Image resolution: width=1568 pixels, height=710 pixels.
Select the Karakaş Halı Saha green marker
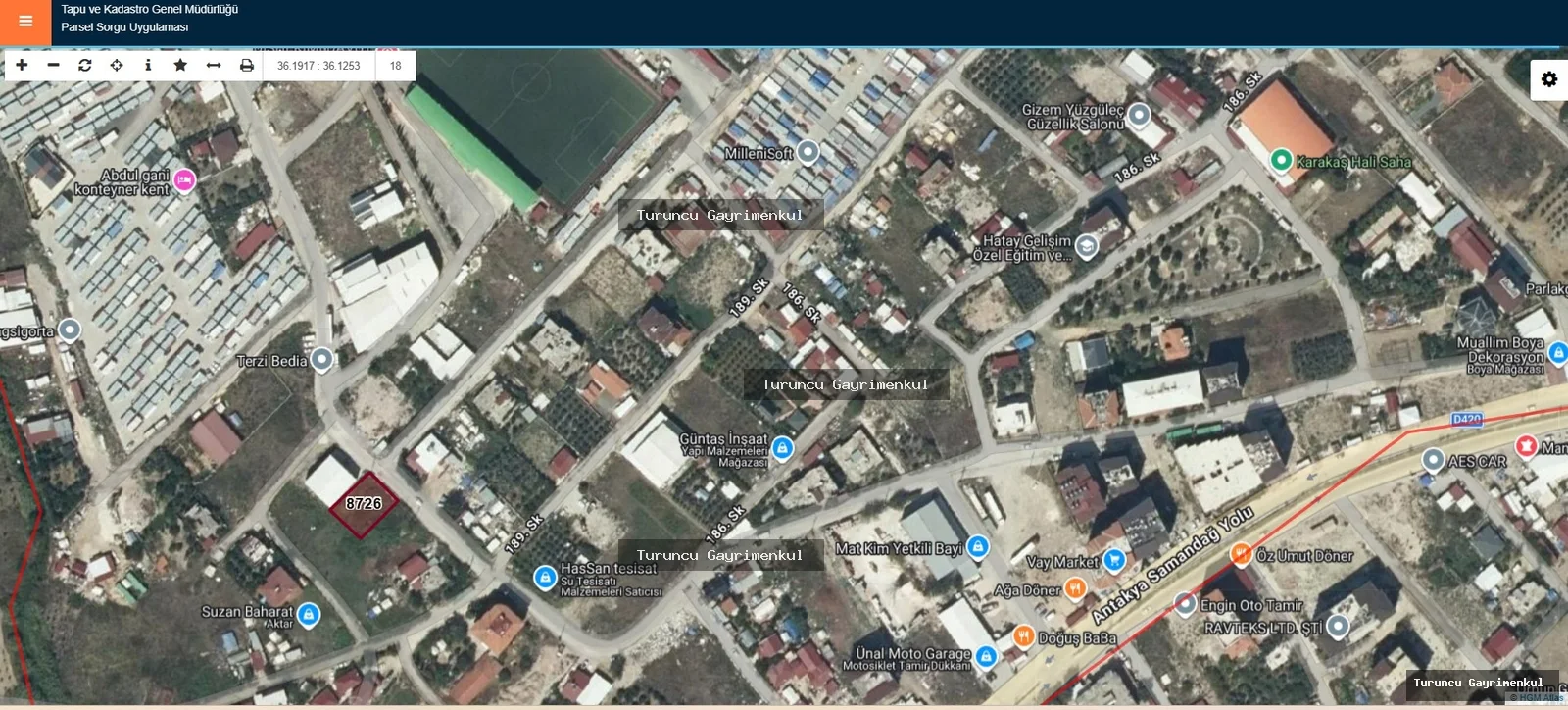coord(1281,160)
